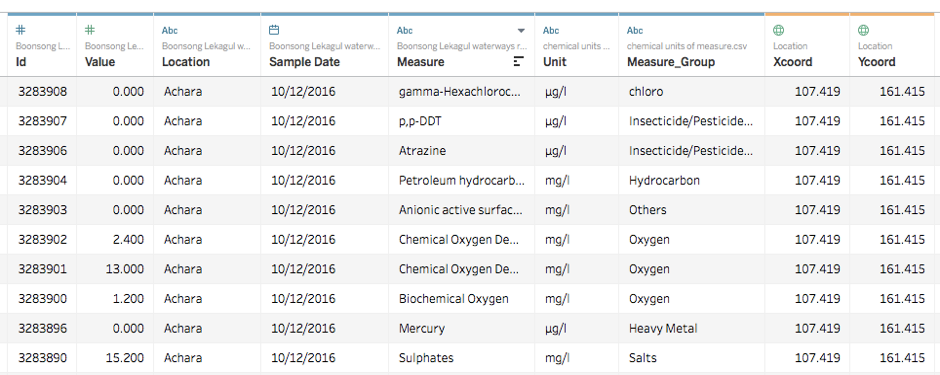Select the Unit column header name
Image resolution: width=940 pixels, height=375 pixels.
[x=555, y=62]
